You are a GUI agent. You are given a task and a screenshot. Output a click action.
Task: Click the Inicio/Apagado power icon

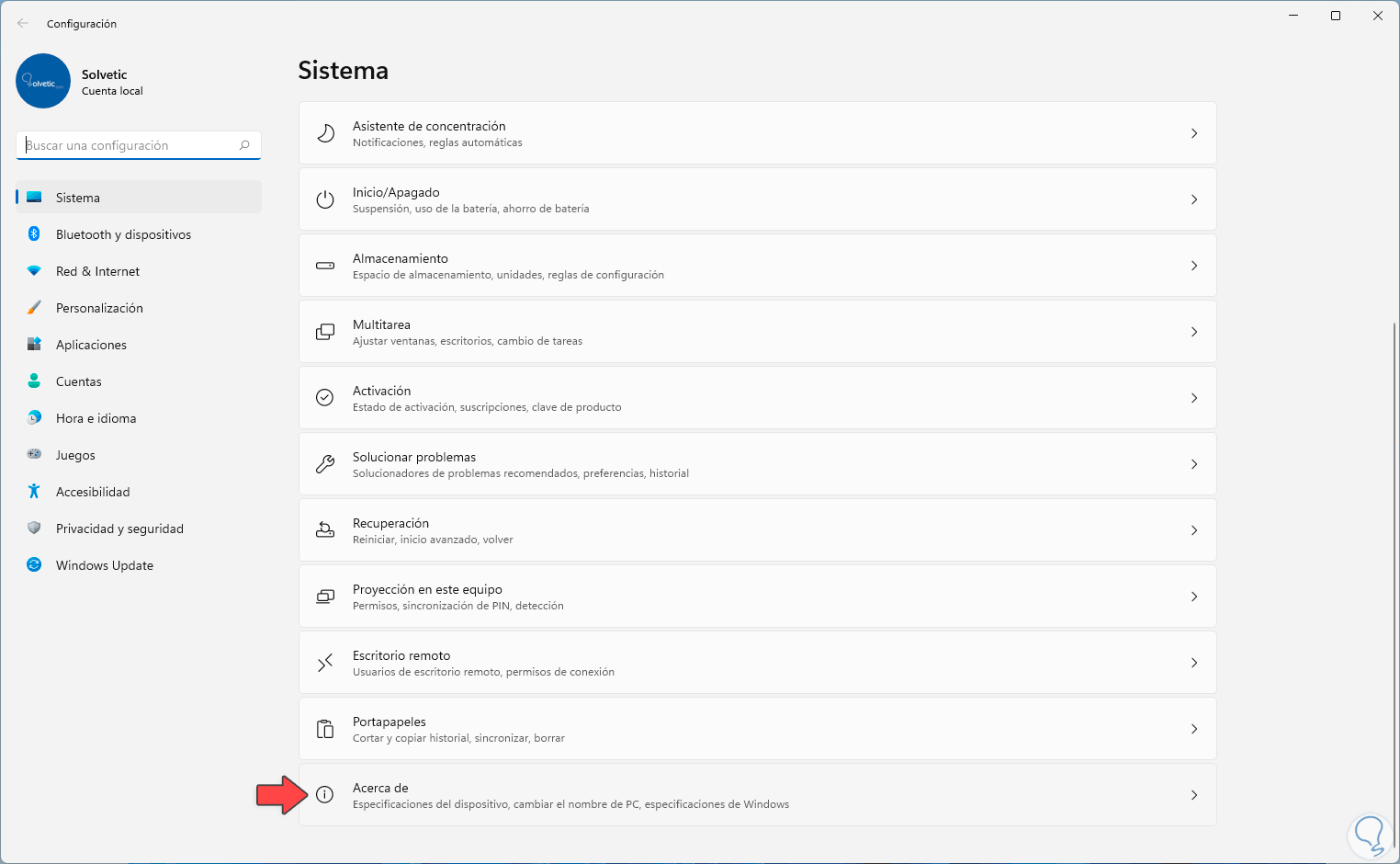325,199
